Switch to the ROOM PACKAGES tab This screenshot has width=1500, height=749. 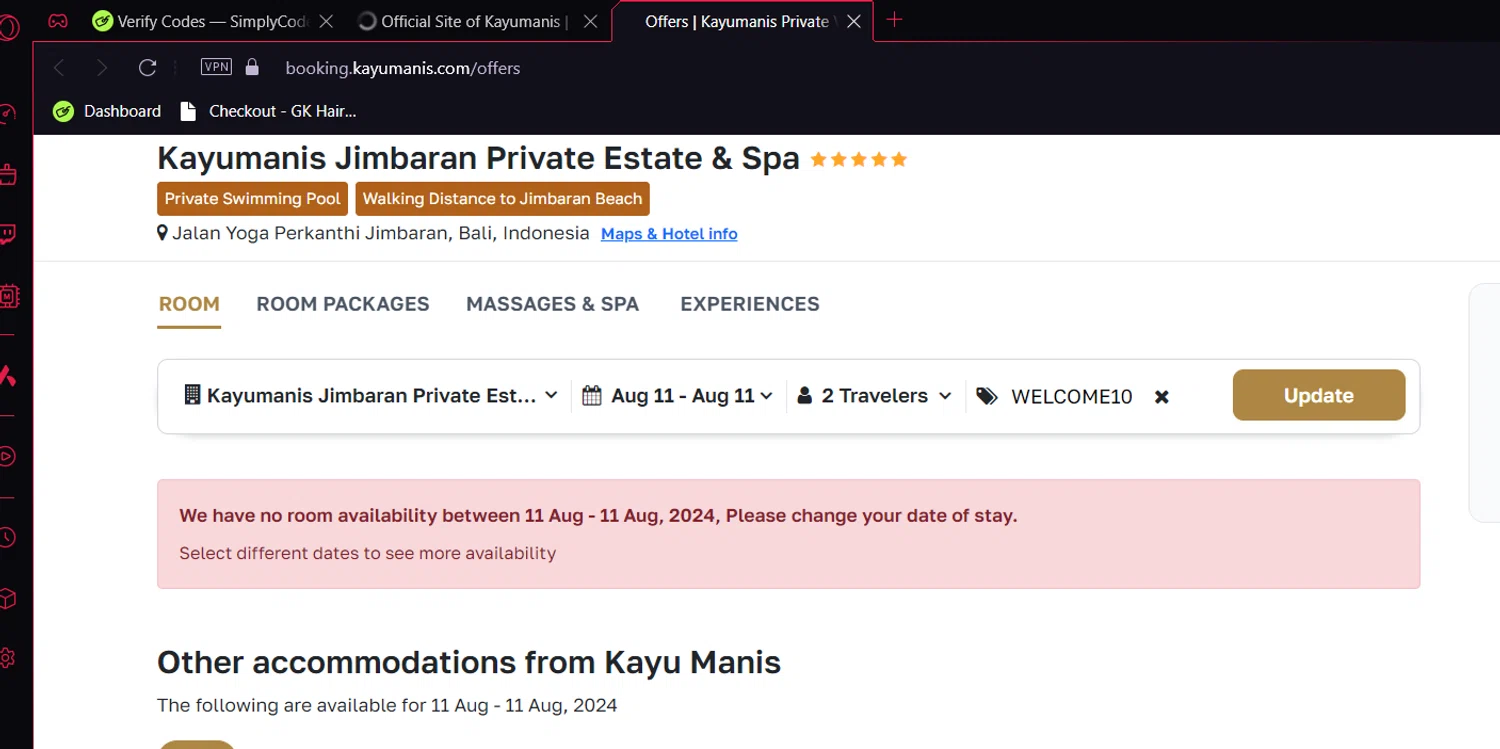[343, 304]
